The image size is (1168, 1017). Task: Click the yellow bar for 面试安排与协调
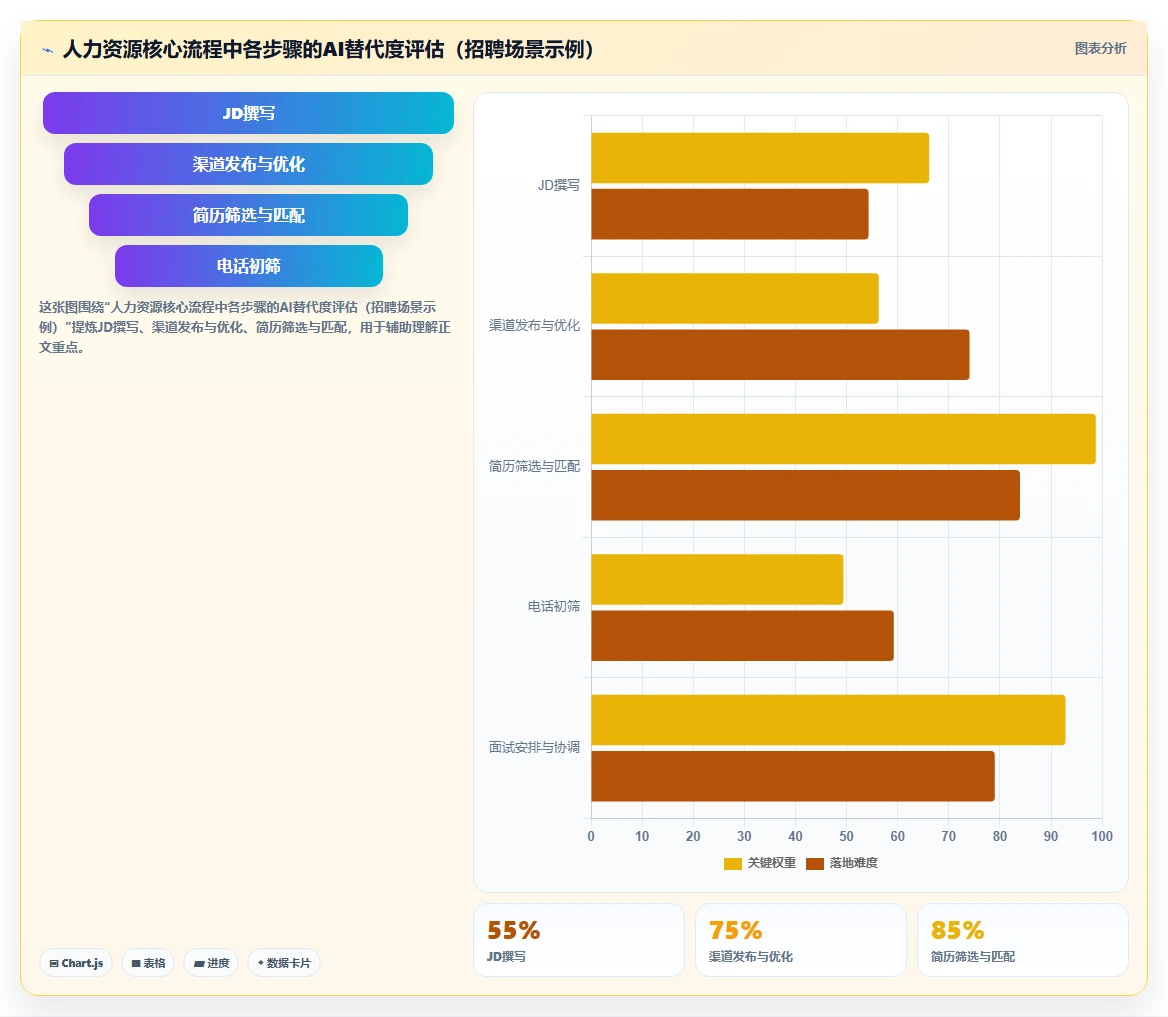click(828, 720)
